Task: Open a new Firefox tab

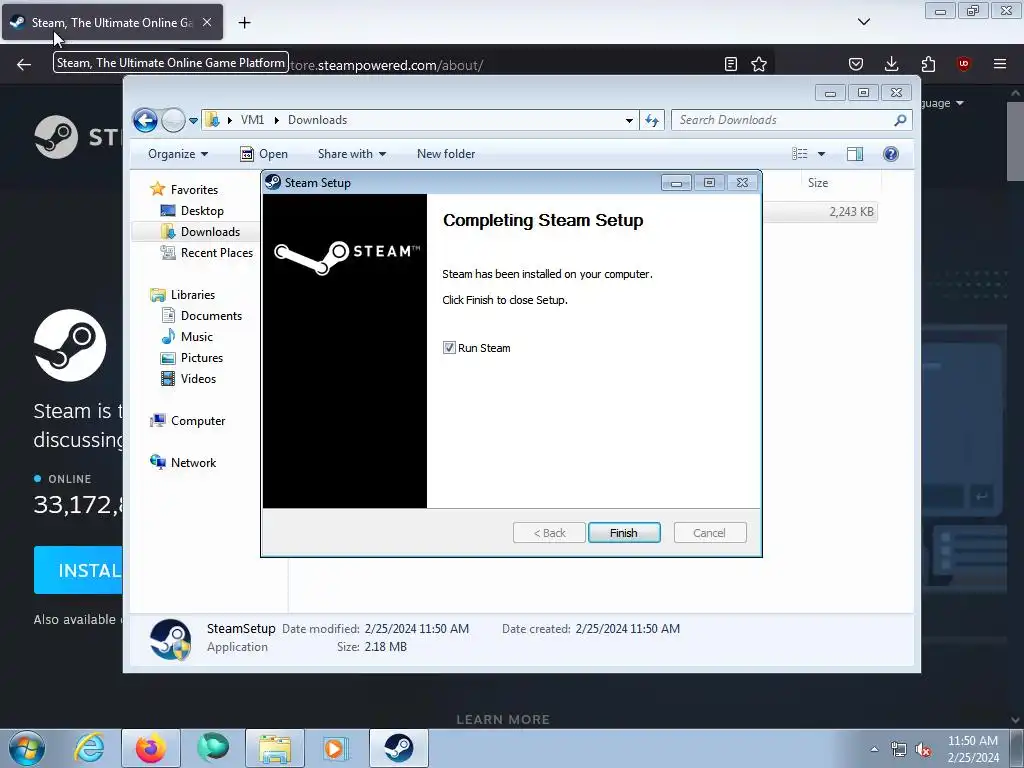Action: 244,23
